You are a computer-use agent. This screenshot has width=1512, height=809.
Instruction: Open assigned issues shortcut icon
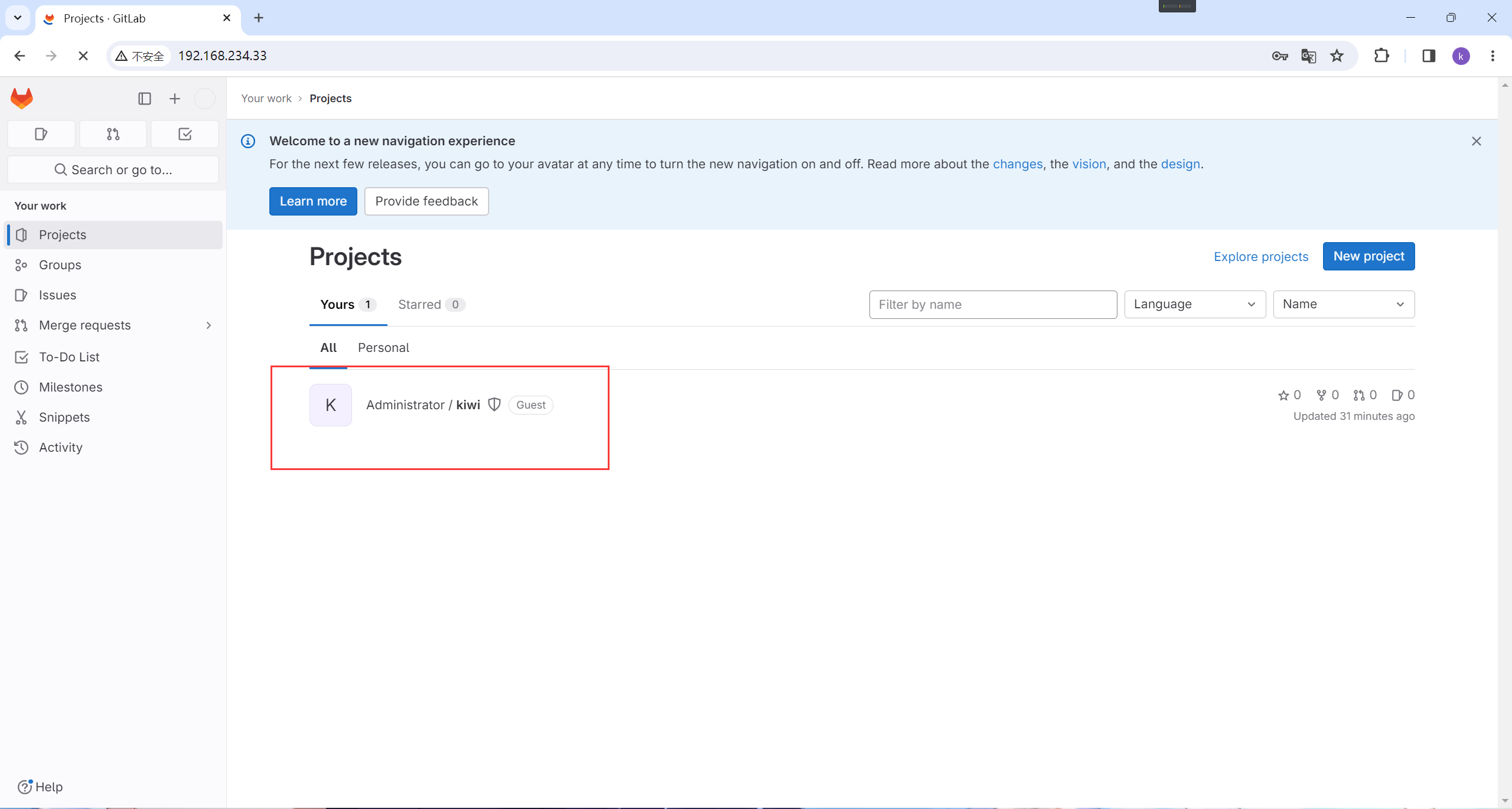point(41,134)
